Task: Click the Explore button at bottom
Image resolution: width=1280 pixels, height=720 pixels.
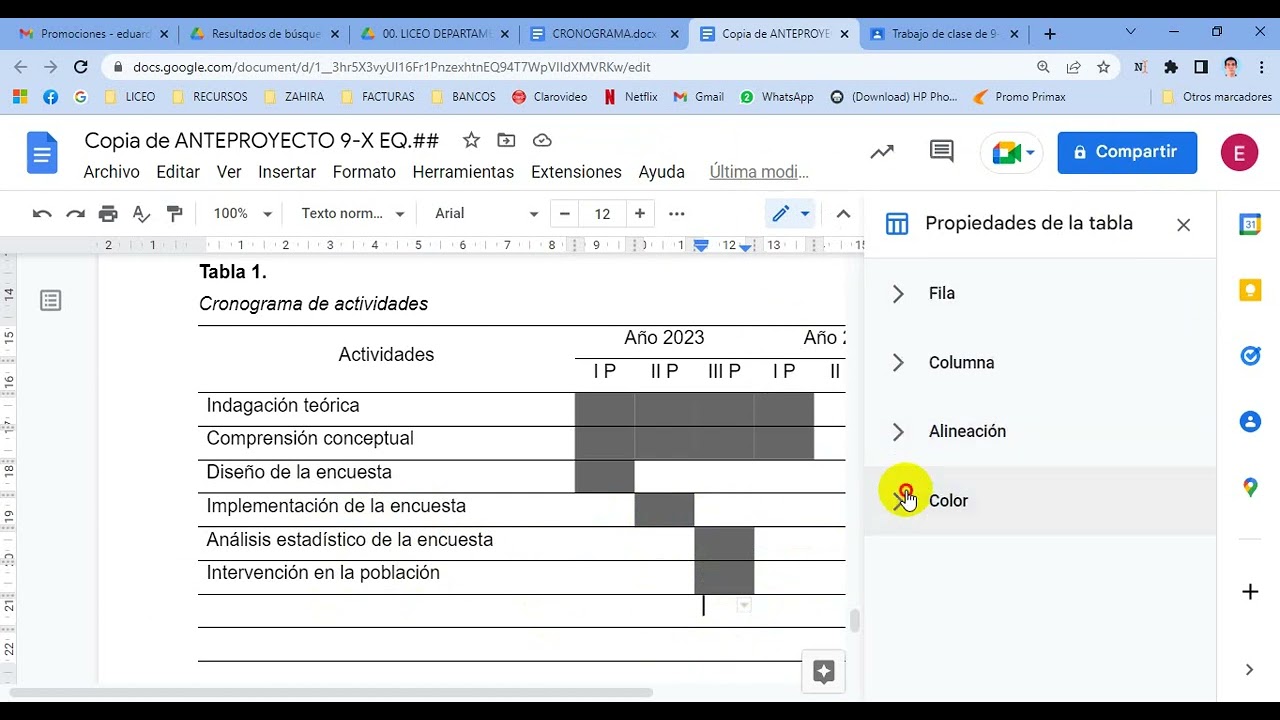Action: pos(824,672)
